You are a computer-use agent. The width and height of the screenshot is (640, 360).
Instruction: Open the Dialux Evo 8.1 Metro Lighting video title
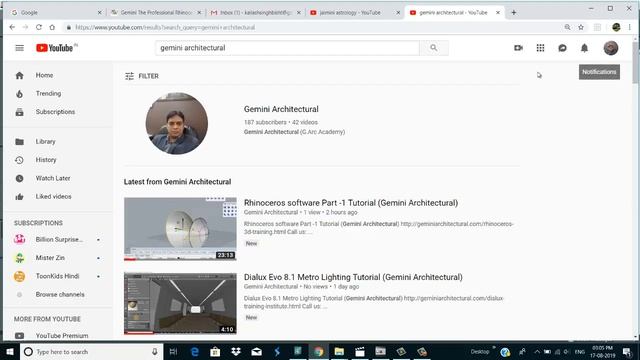(x=353, y=277)
